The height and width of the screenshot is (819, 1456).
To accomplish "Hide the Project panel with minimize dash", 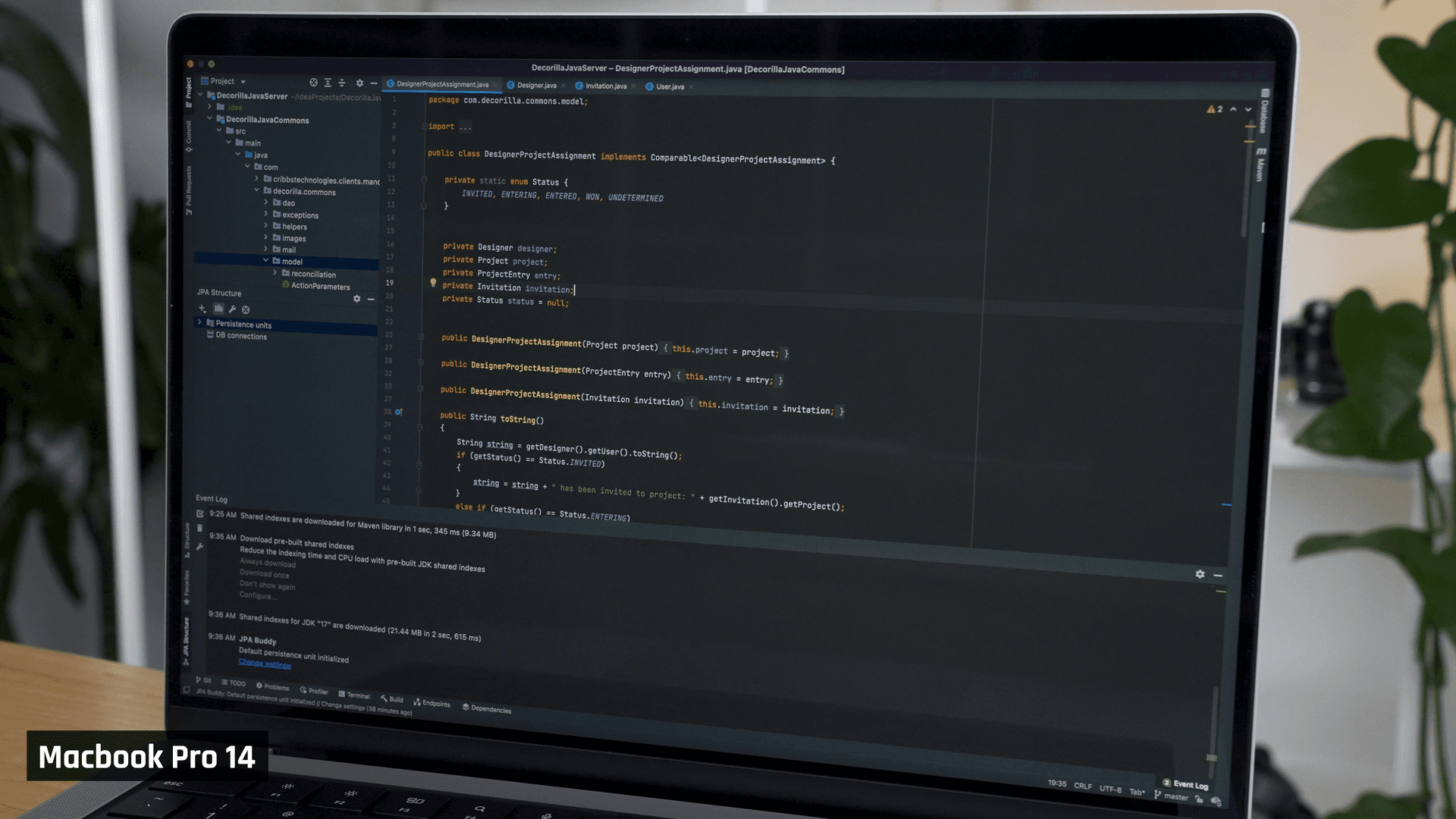I will tap(374, 83).
